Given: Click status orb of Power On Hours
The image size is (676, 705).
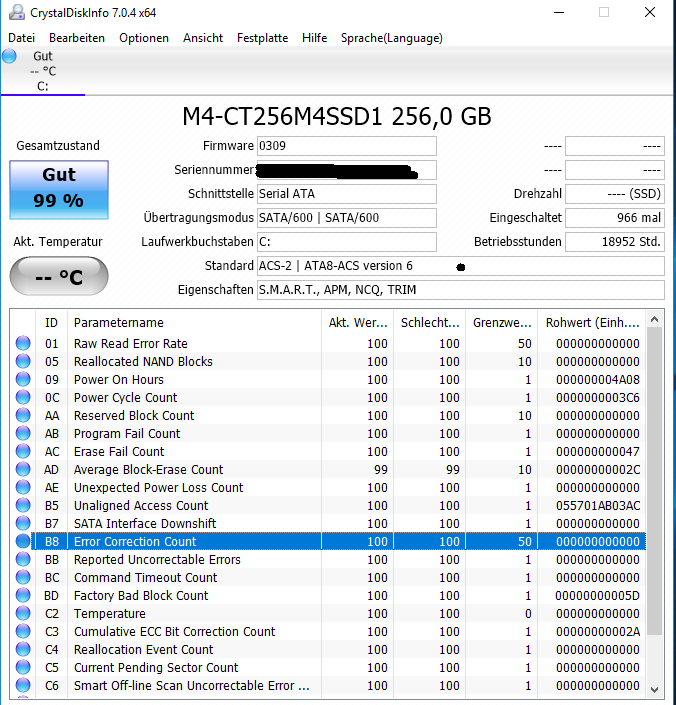Looking at the screenshot, I should pyautogui.click(x=23, y=379).
